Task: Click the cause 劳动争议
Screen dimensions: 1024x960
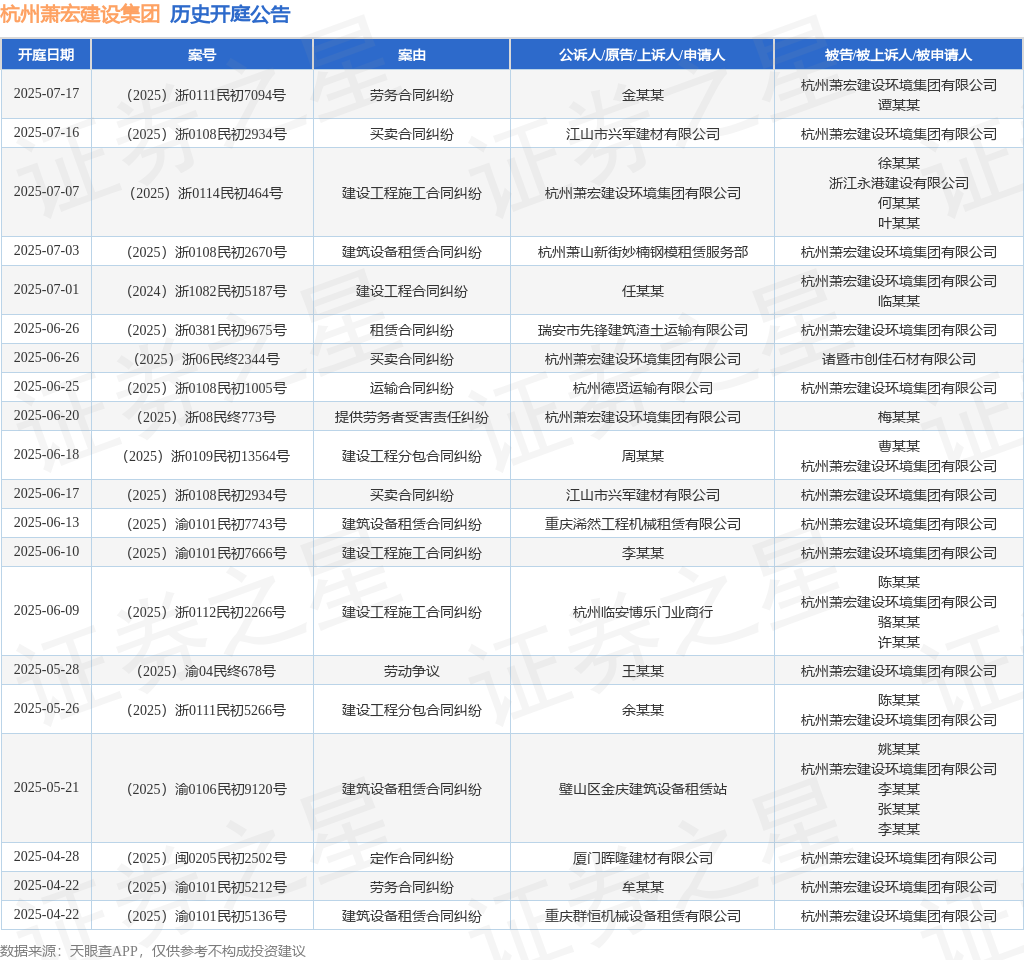Action: click(411, 671)
